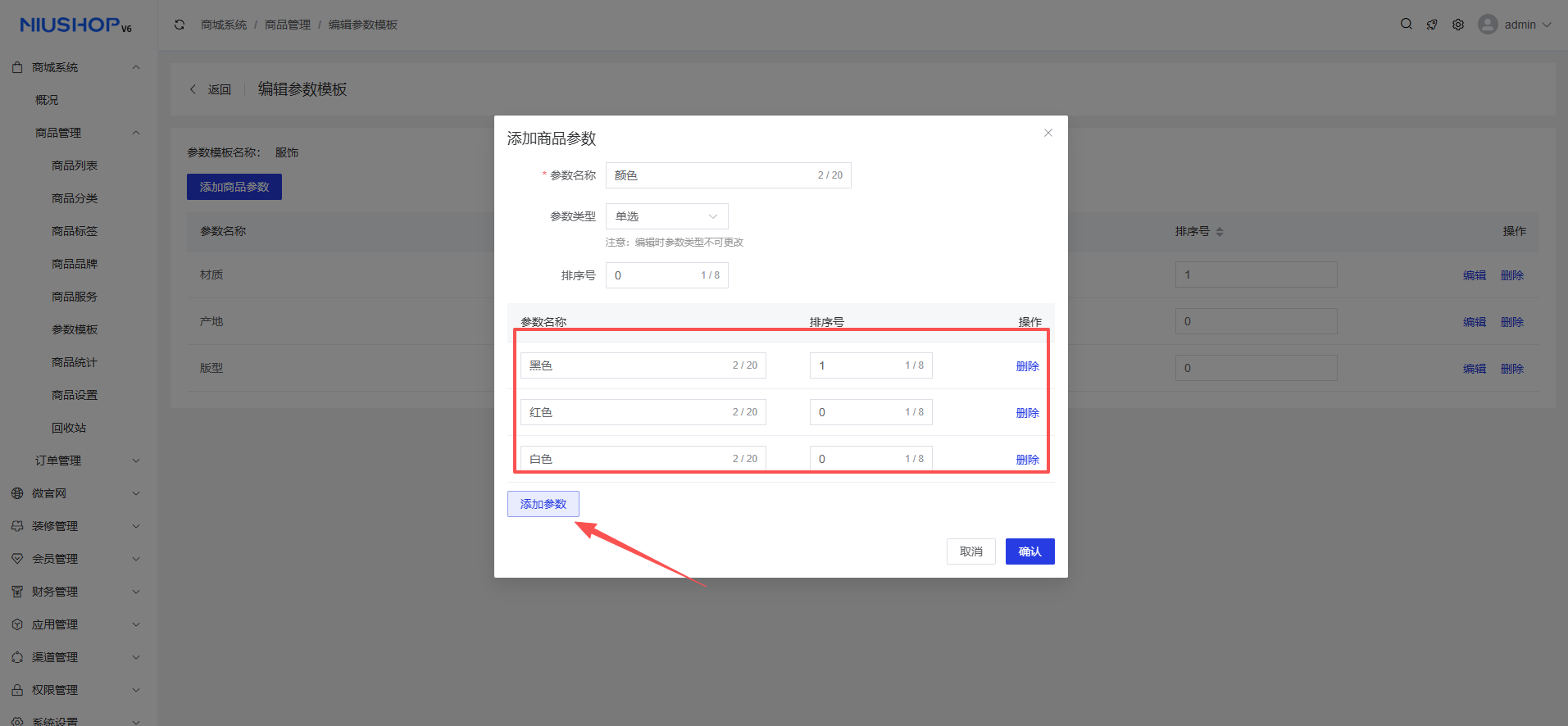Click the admin avatar icon
The height and width of the screenshot is (726, 1568).
(1488, 25)
